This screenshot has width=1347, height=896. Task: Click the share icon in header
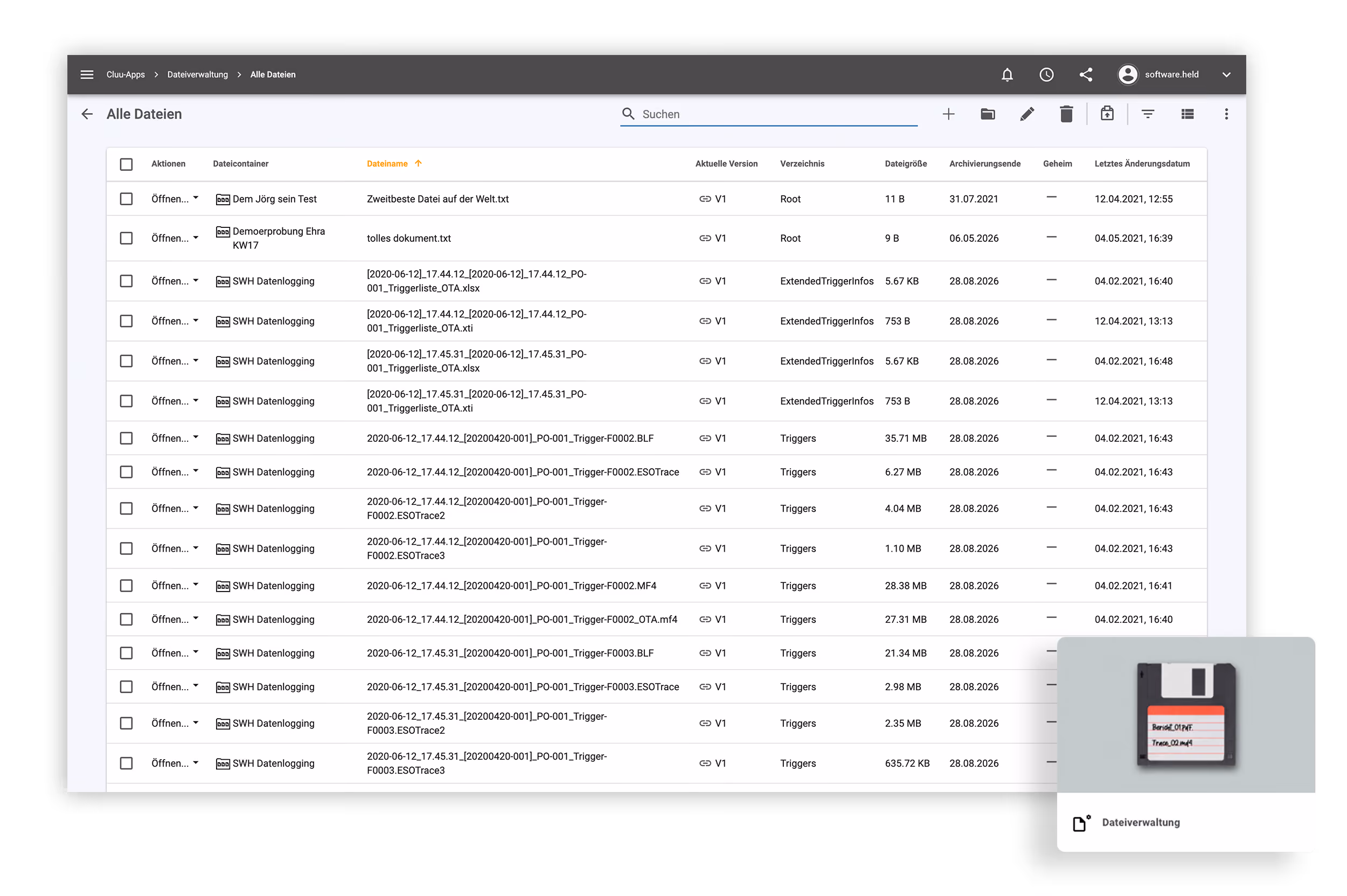1086,74
